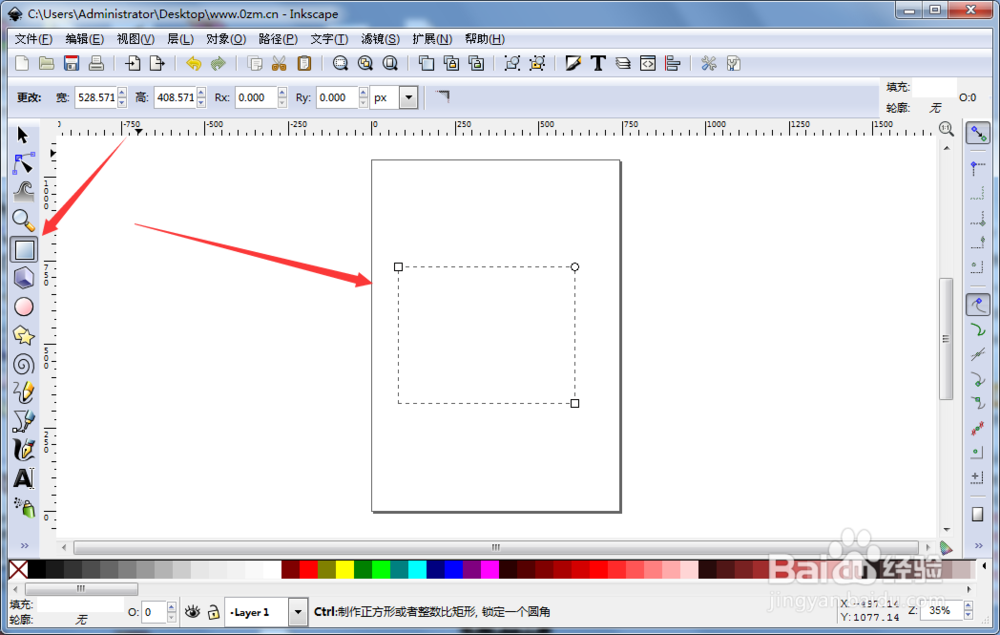Open the 对象(O) menu
This screenshot has height=635, width=1000.
226,39
